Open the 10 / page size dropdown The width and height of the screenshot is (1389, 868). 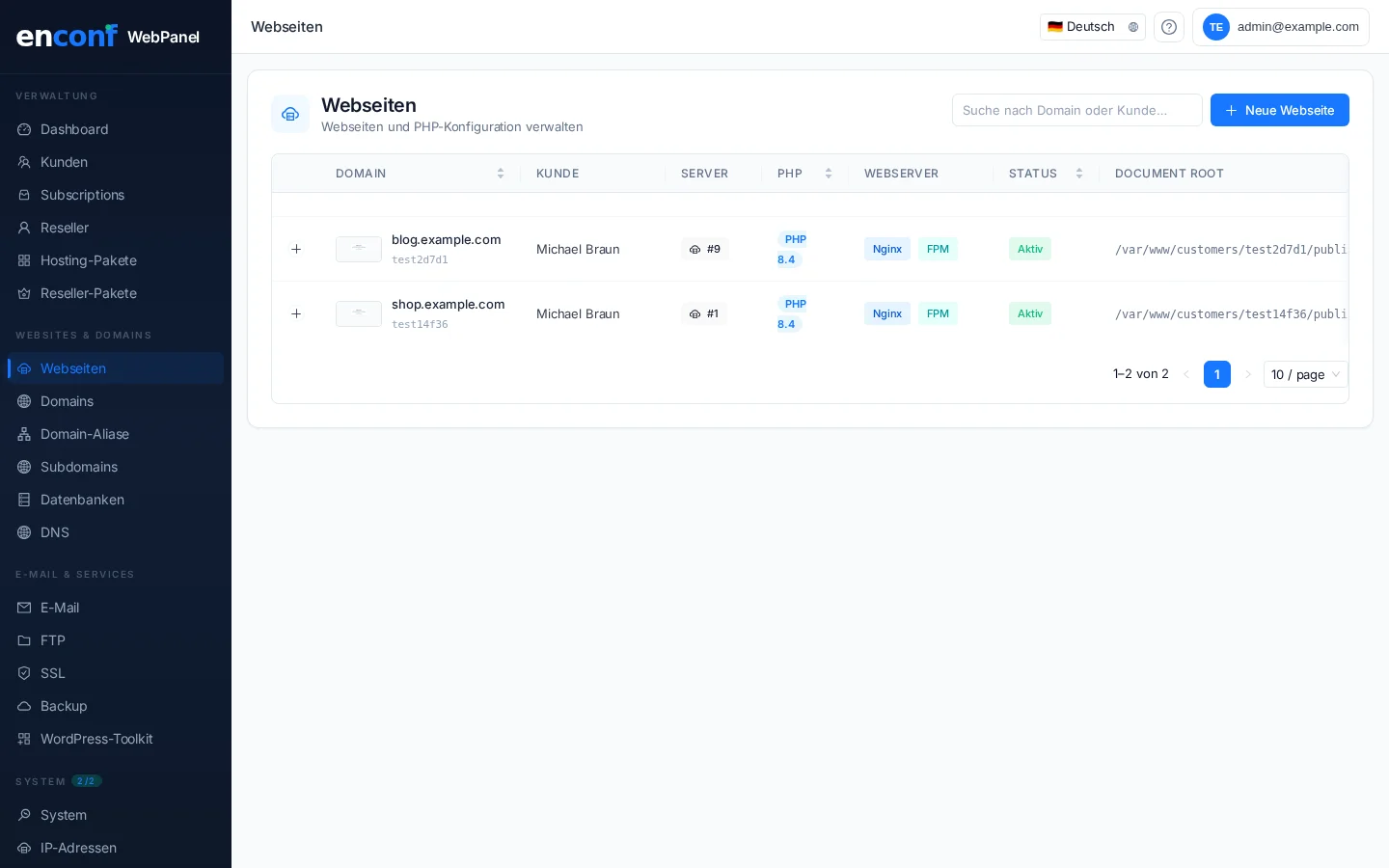pyautogui.click(x=1305, y=374)
